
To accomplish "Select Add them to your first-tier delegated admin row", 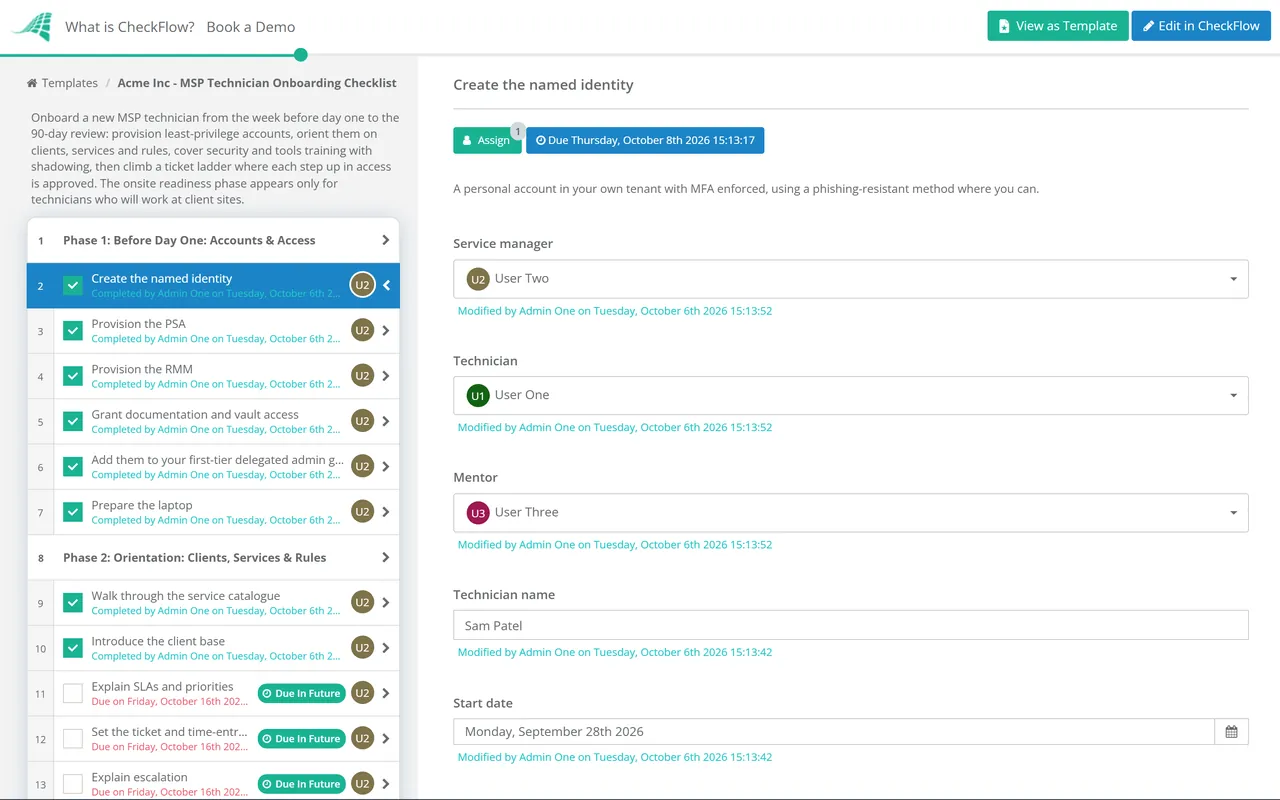I will click(x=213, y=466).
